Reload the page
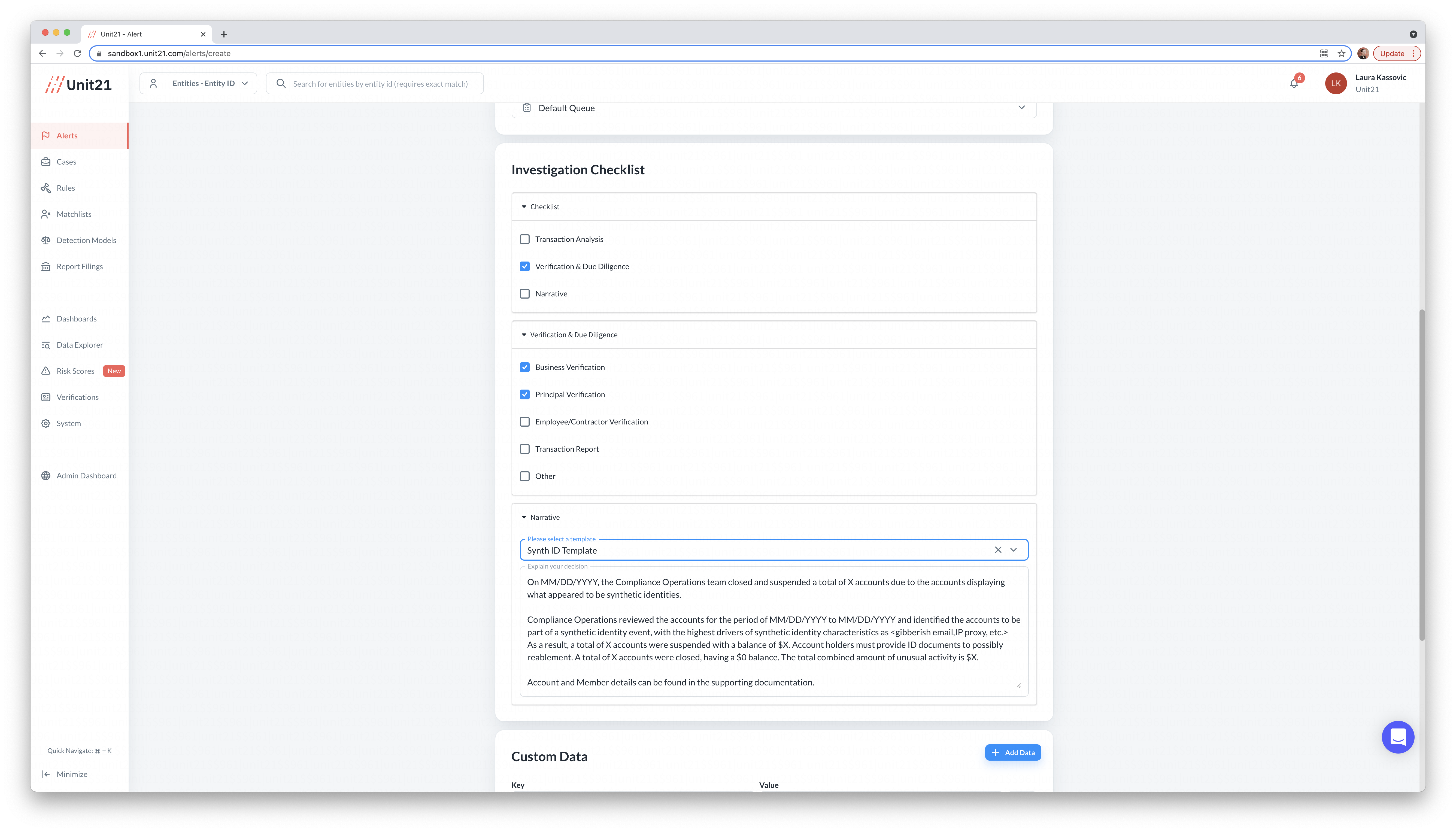 (x=78, y=53)
